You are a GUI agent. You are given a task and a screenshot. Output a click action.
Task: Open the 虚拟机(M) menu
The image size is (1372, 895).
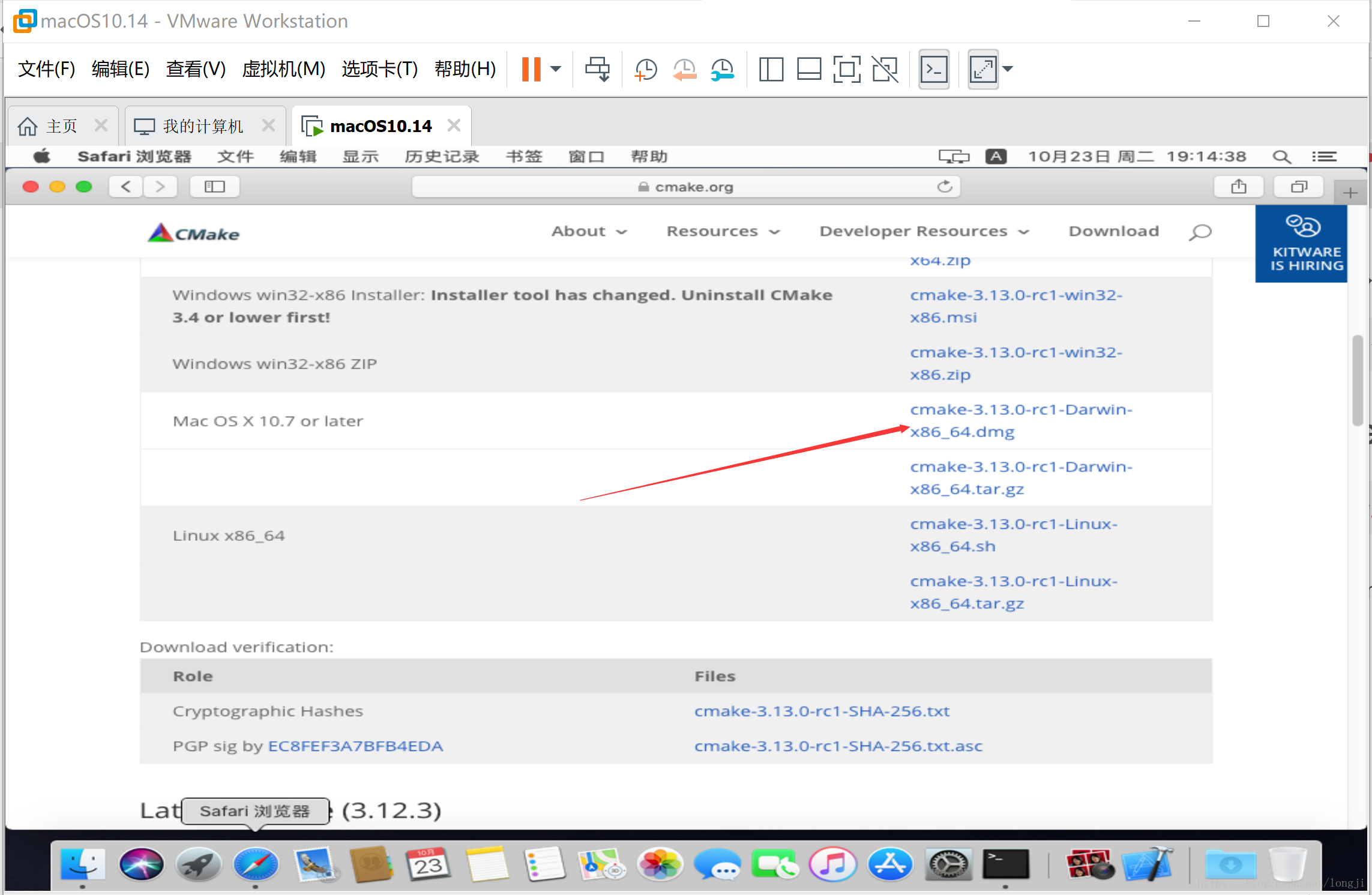point(283,69)
